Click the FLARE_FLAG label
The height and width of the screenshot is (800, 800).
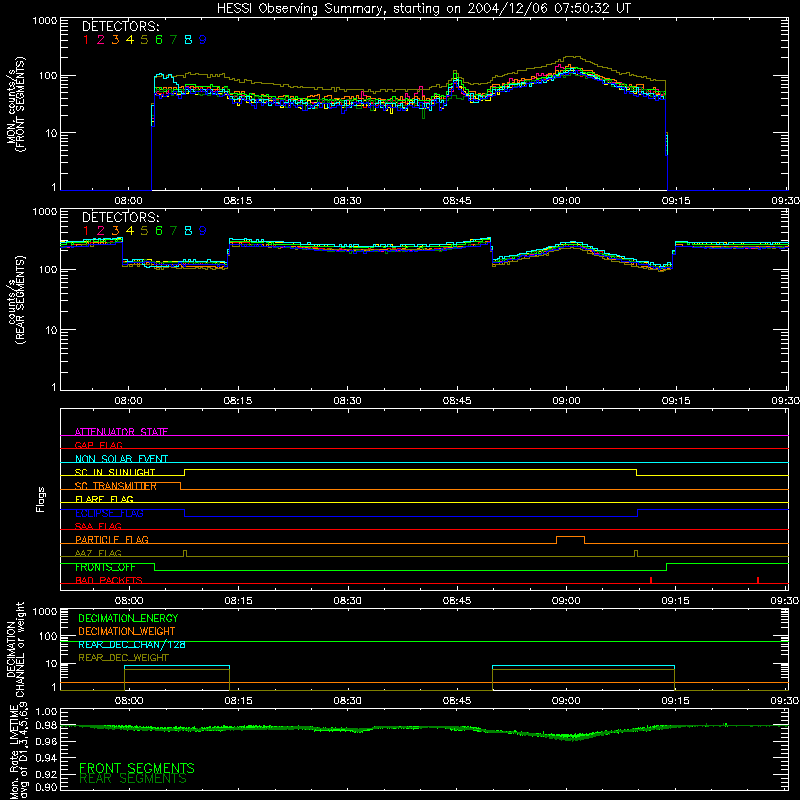click(104, 499)
